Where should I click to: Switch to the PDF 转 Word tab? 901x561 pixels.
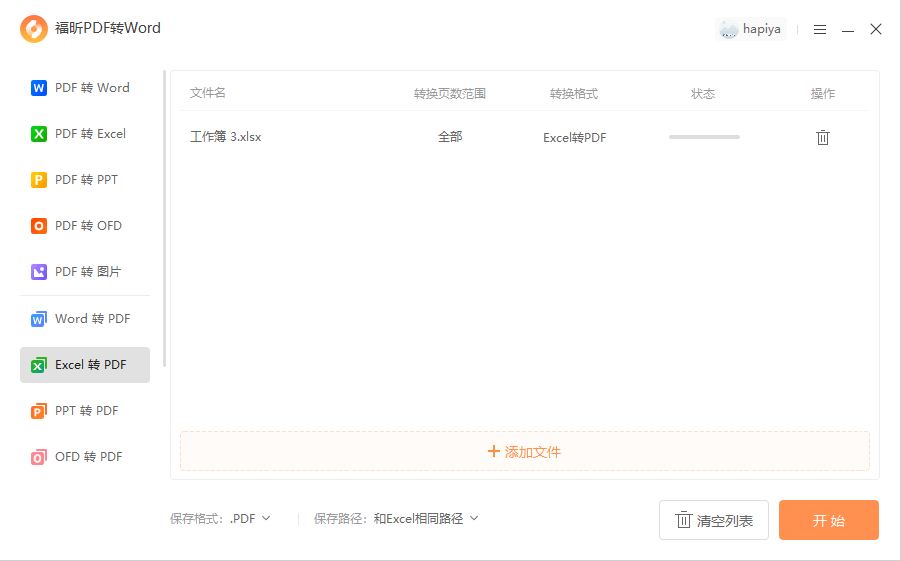[x=85, y=88]
